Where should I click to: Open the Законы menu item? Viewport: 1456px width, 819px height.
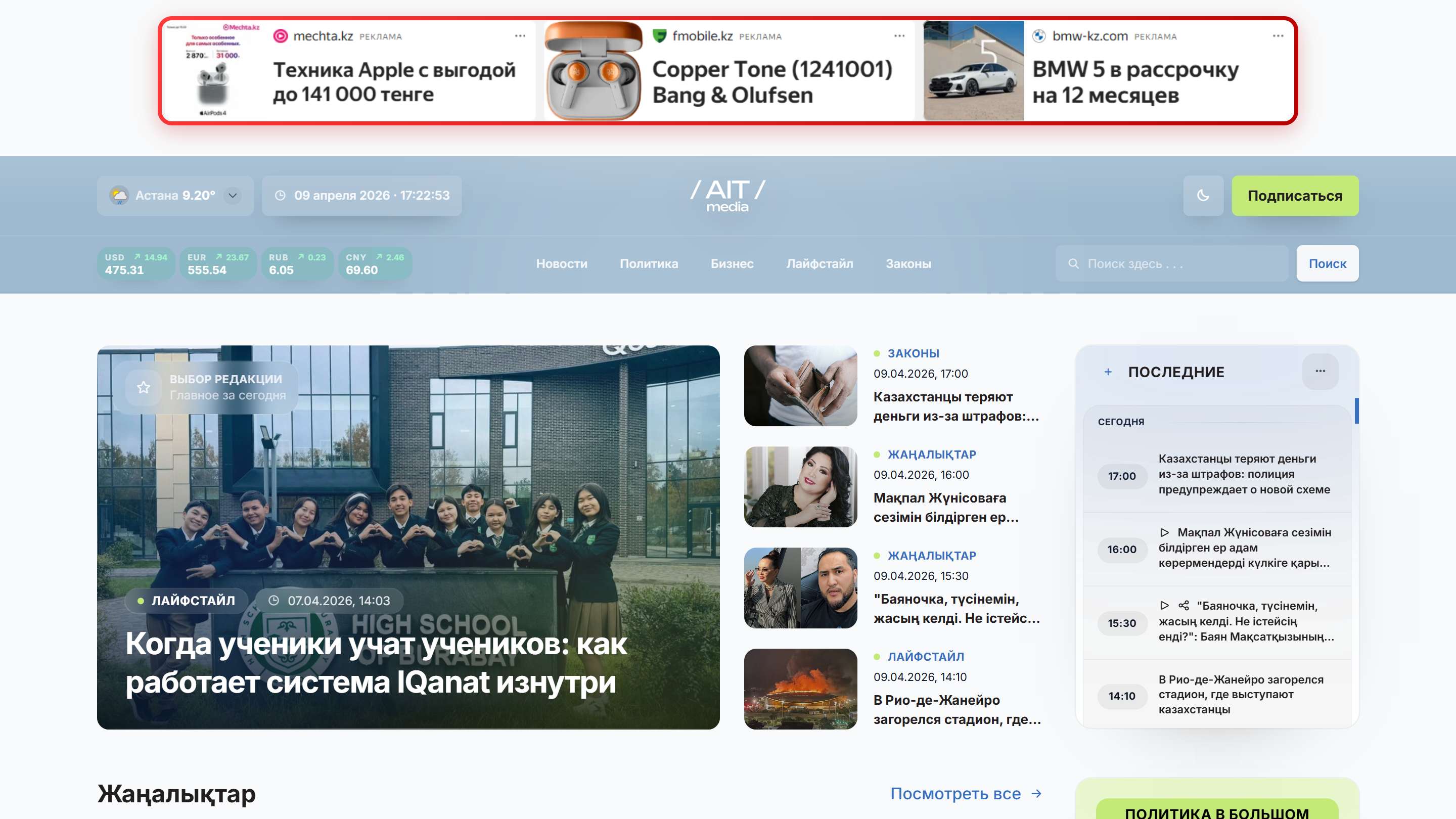pyautogui.click(x=908, y=263)
